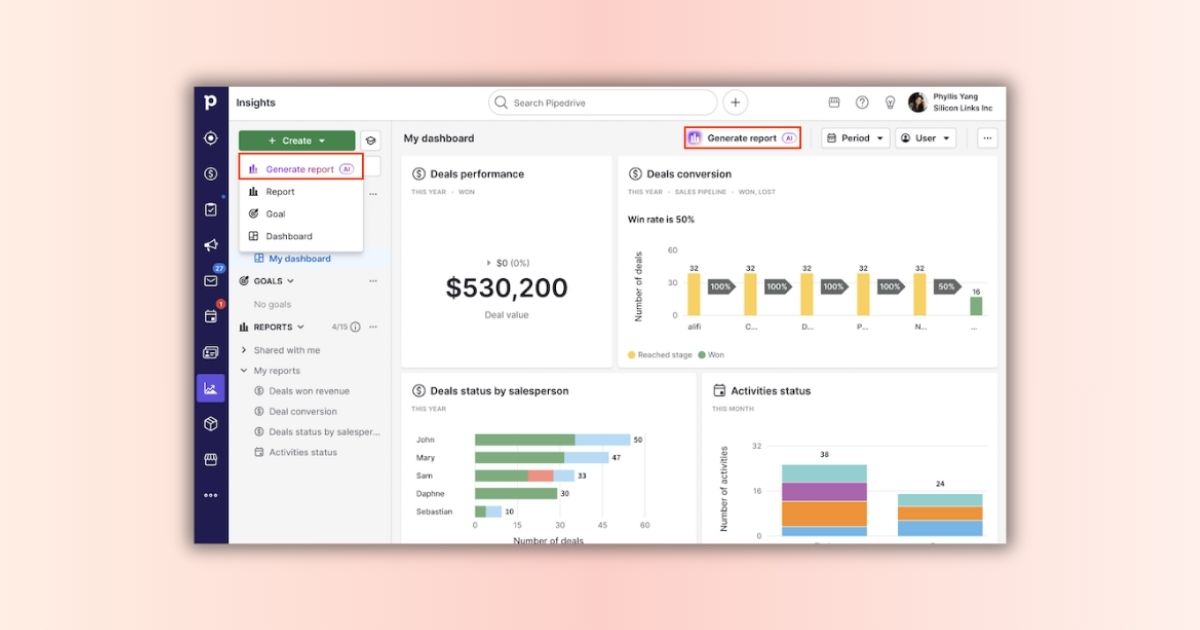Image resolution: width=1200 pixels, height=630 pixels.
Task: Click Deals status by salesperson card title
Action: pyautogui.click(x=499, y=391)
